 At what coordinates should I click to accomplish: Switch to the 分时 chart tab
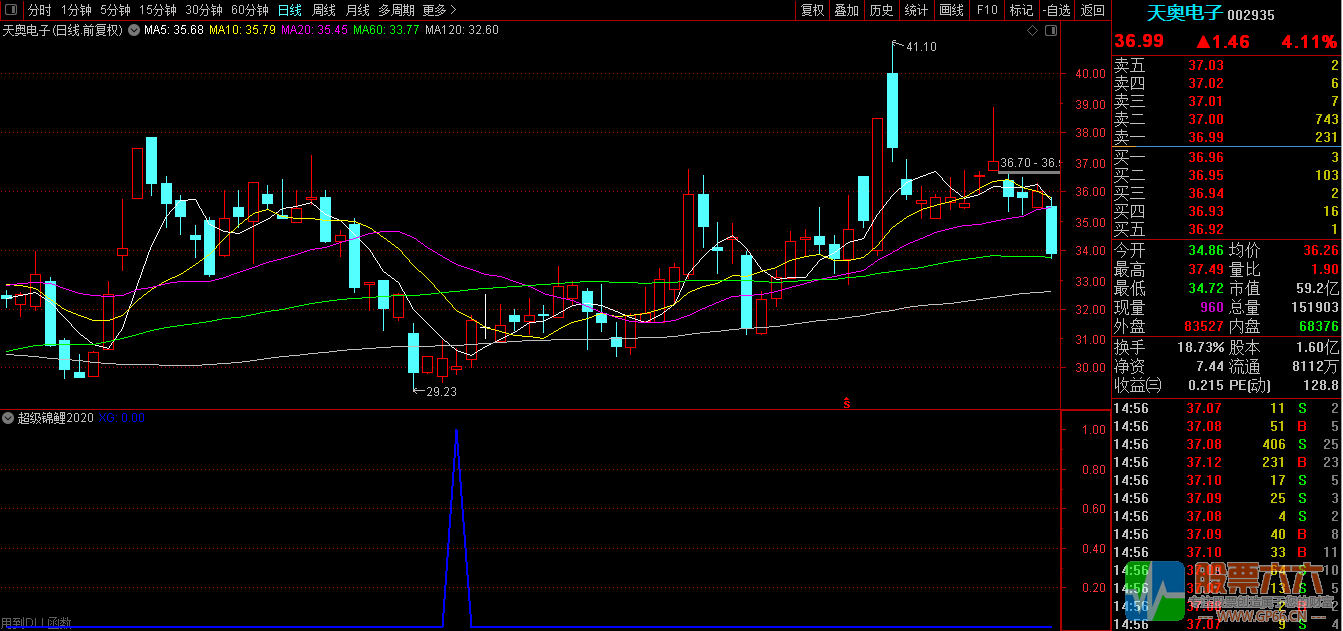click(39, 10)
